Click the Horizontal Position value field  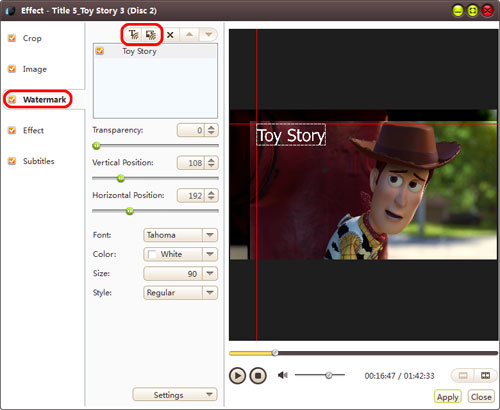coord(191,195)
